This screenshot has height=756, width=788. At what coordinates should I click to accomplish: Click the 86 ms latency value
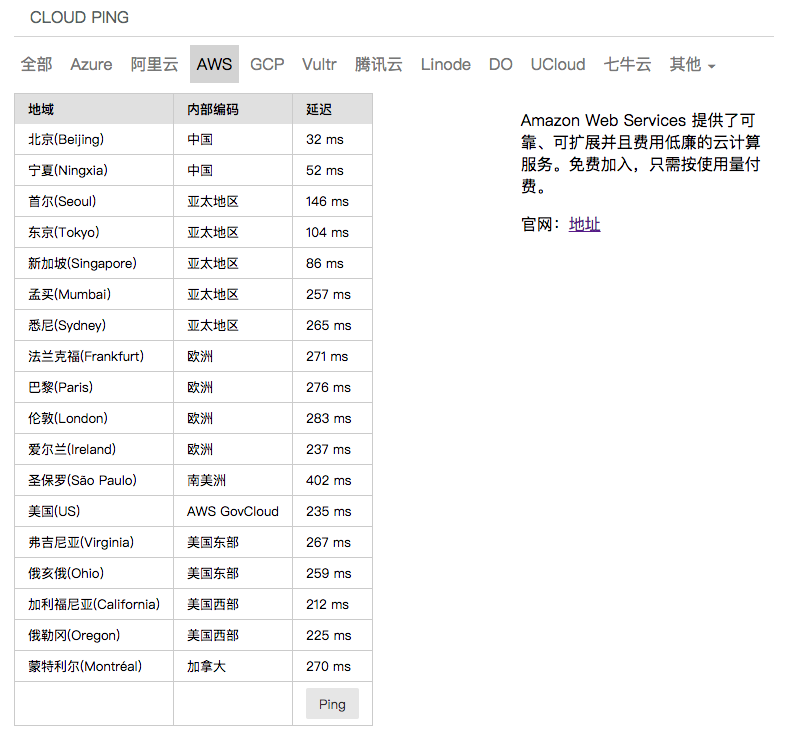[325, 263]
